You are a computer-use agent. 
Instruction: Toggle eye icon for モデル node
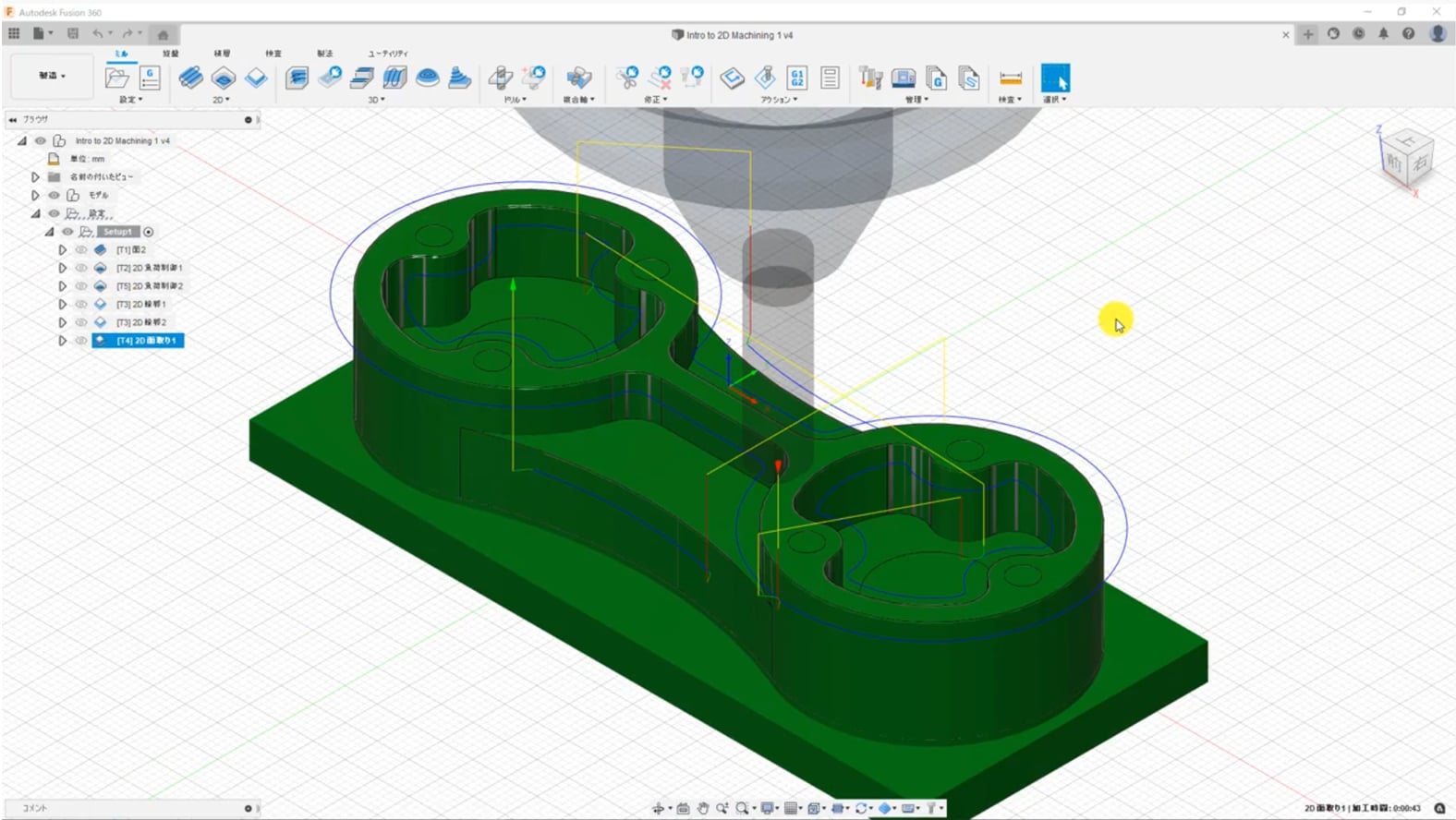pos(54,196)
